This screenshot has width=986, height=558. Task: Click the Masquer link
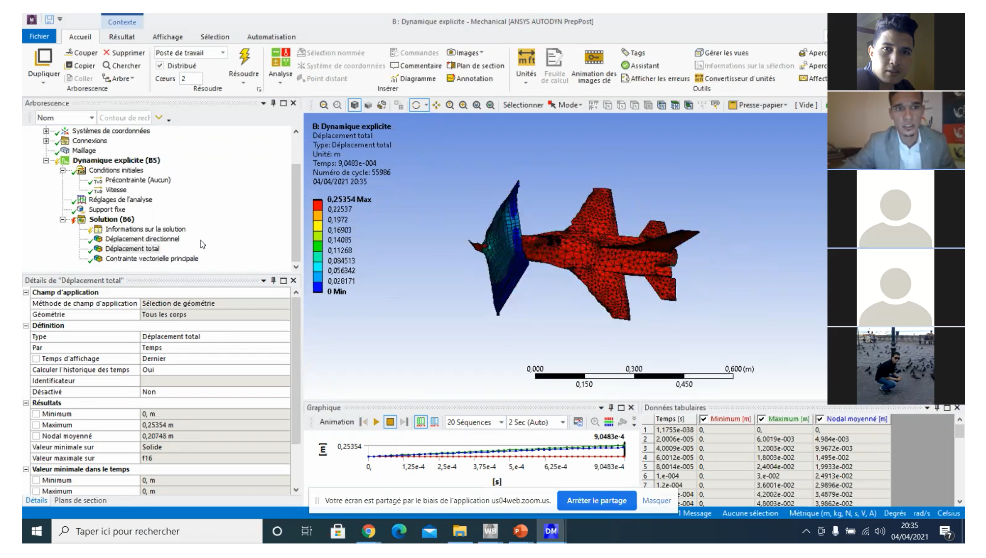[656, 501]
